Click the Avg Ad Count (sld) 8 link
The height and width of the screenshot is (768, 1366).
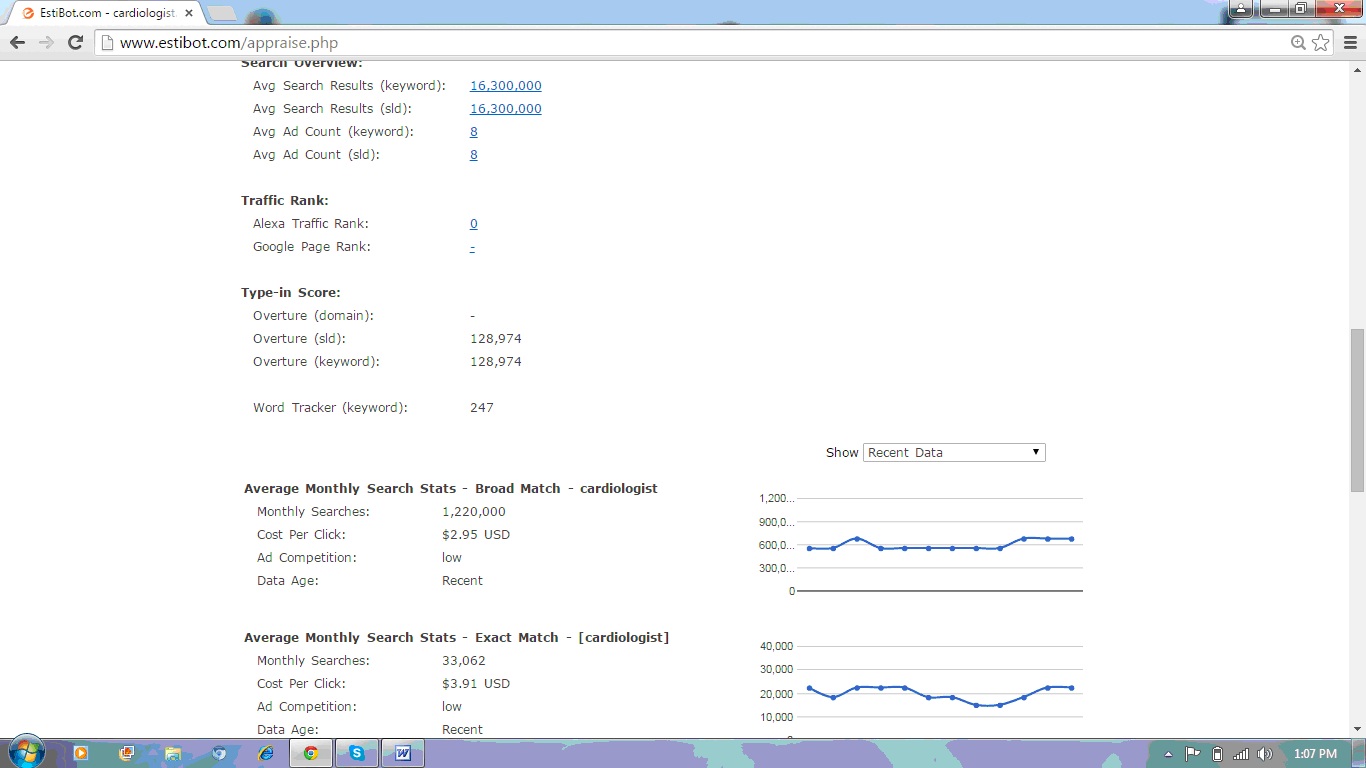pos(473,155)
